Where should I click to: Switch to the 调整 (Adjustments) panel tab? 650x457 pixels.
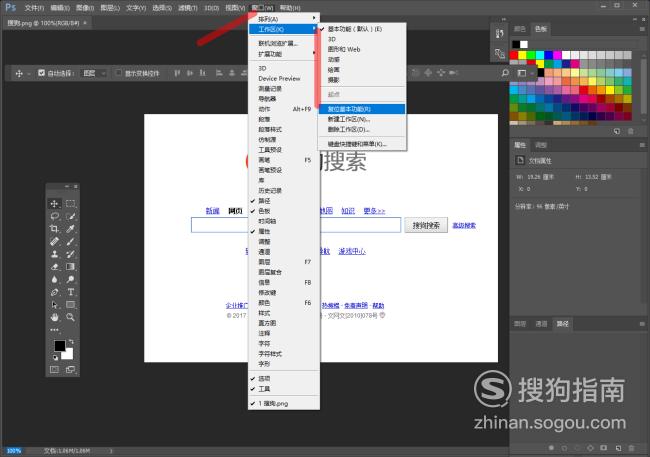(541, 145)
